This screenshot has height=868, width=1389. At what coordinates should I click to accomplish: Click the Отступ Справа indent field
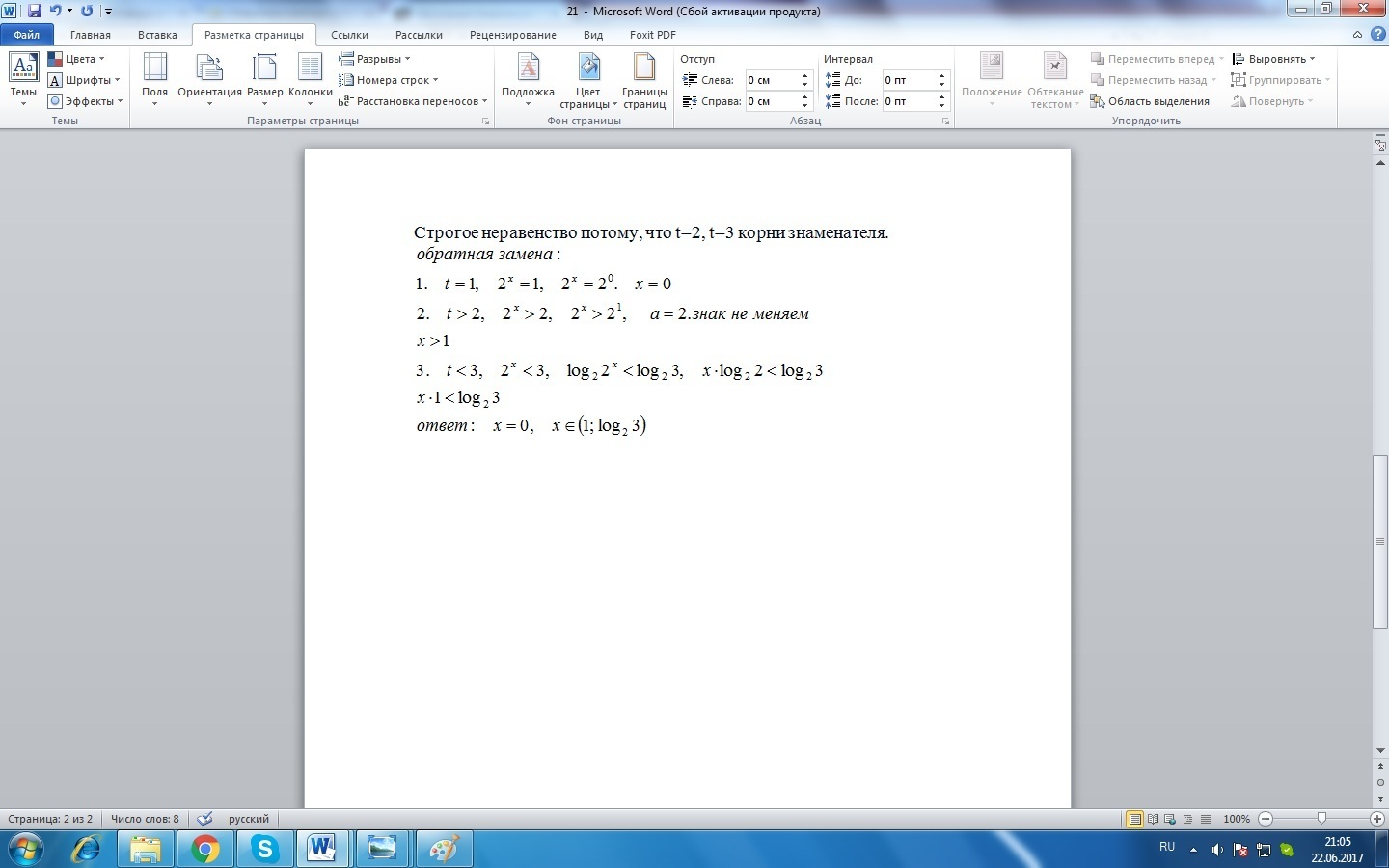point(771,101)
